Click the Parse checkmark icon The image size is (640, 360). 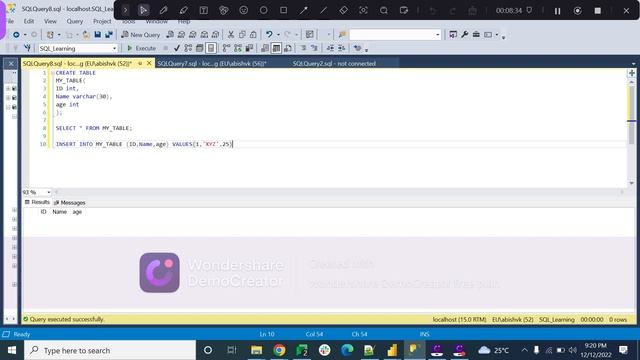(x=176, y=48)
